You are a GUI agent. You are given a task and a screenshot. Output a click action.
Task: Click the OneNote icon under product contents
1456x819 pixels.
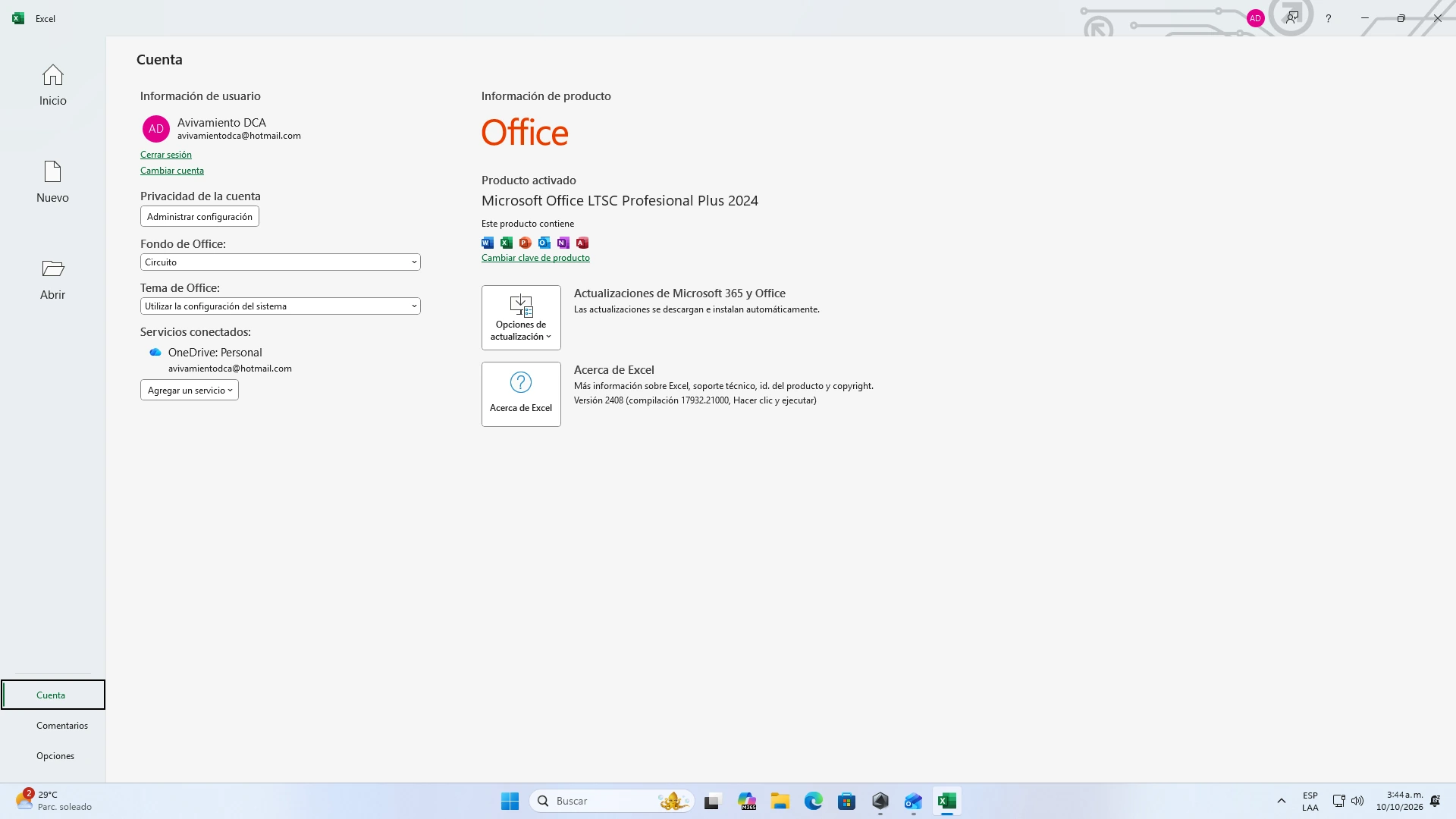point(563,243)
